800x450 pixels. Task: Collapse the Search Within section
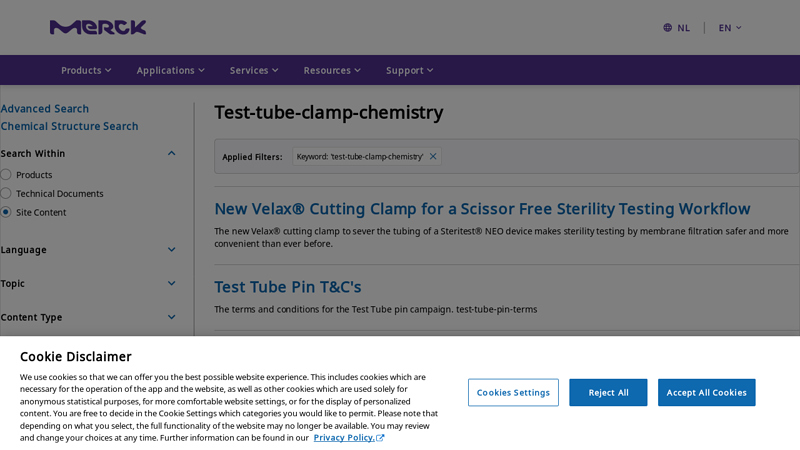click(x=171, y=154)
